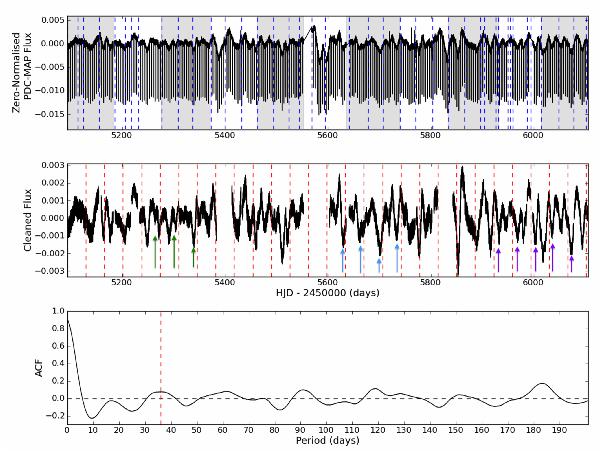Image resolution: width=600 pixels, height=452 pixels.
Task: Click the -0.015 tick label in top panel
Action: tap(46, 114)
